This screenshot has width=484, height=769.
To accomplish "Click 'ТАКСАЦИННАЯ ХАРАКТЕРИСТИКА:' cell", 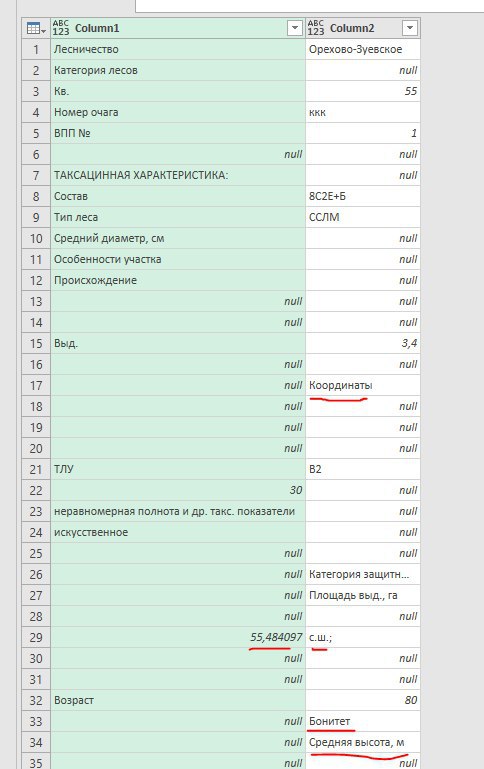I will (x=178, y=176).
